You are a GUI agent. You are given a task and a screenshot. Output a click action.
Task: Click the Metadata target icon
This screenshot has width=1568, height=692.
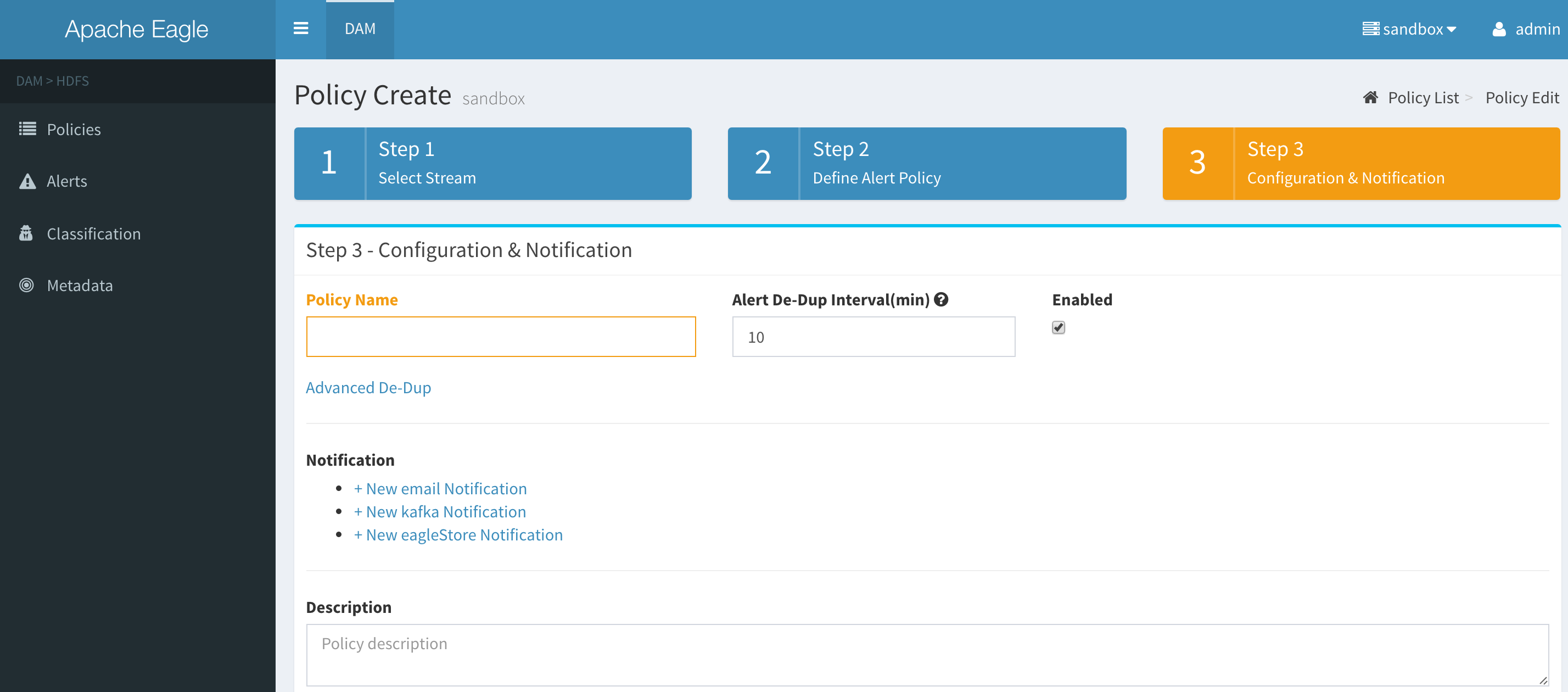26,285
